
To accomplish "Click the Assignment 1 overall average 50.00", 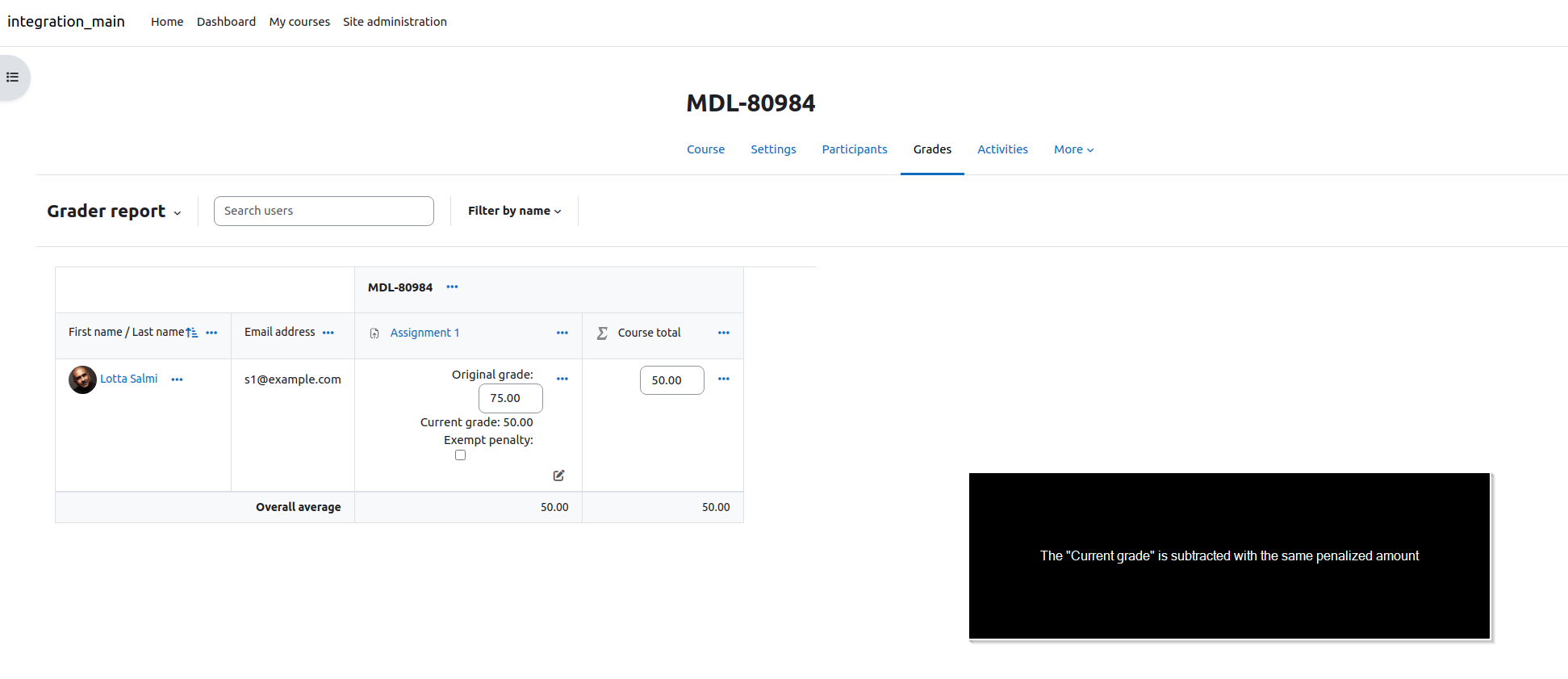I will tap(554, 507).
